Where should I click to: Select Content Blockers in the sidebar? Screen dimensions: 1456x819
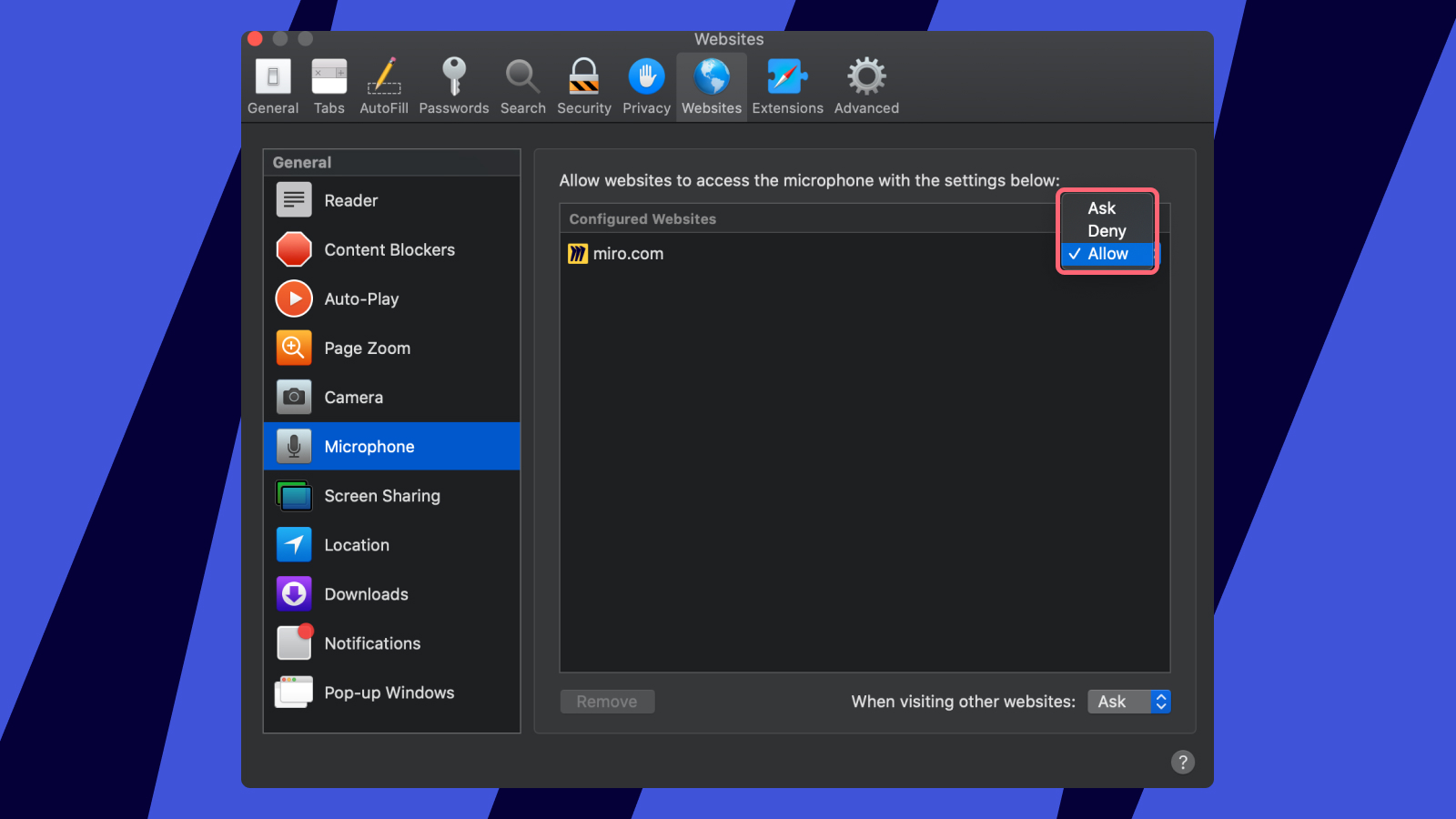coord(391,250)
